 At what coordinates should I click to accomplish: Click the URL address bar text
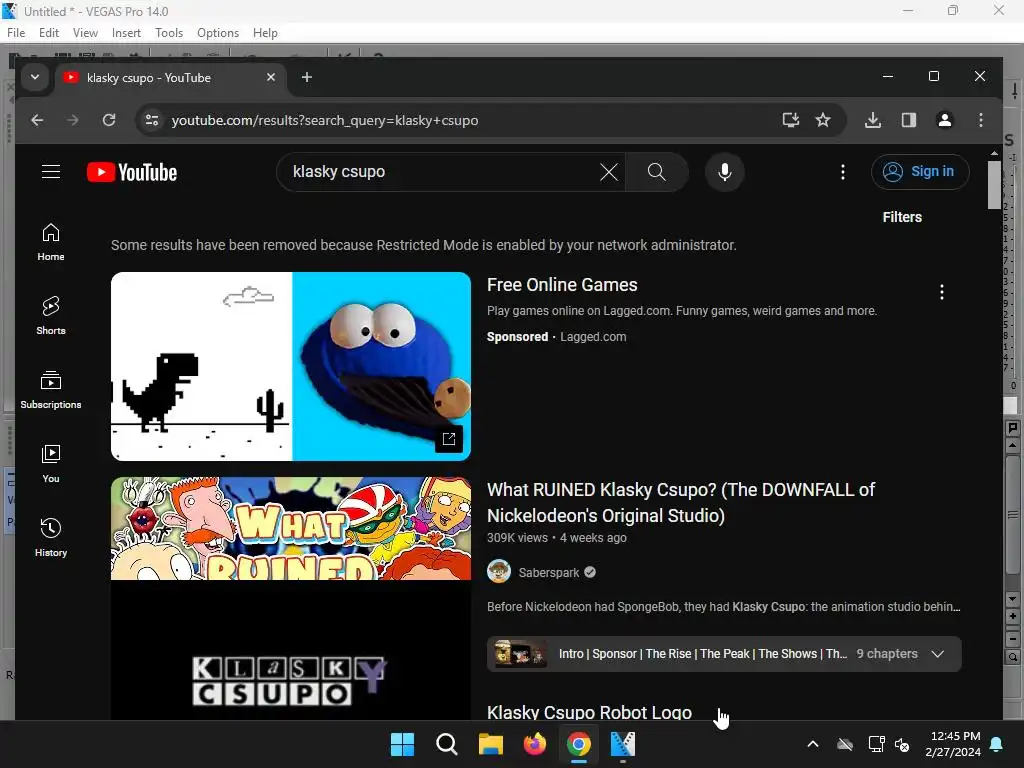(x=325, y=121)
